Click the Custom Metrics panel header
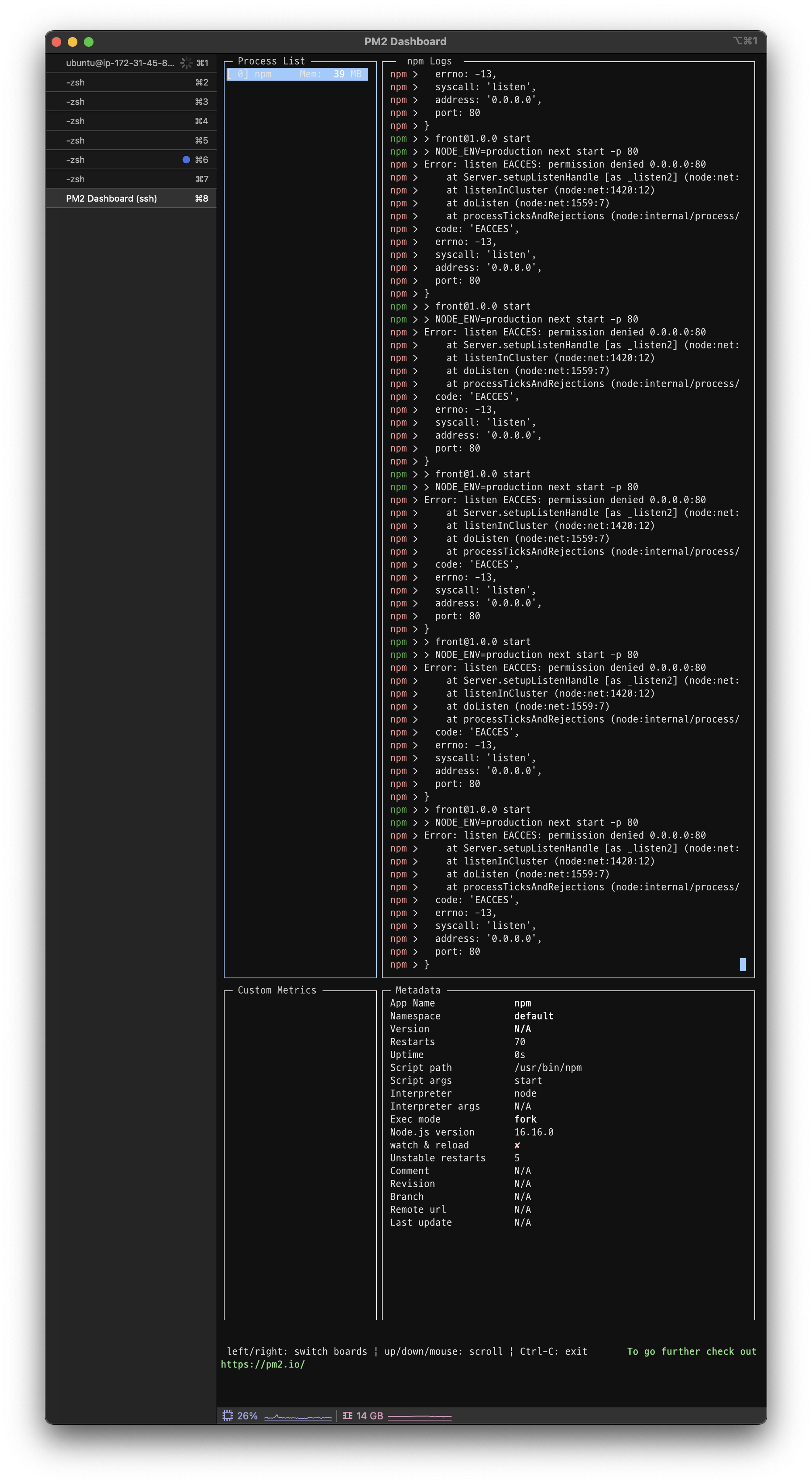Image resolution: width=812 pixels, height=1484 pixels. [277, 990]
